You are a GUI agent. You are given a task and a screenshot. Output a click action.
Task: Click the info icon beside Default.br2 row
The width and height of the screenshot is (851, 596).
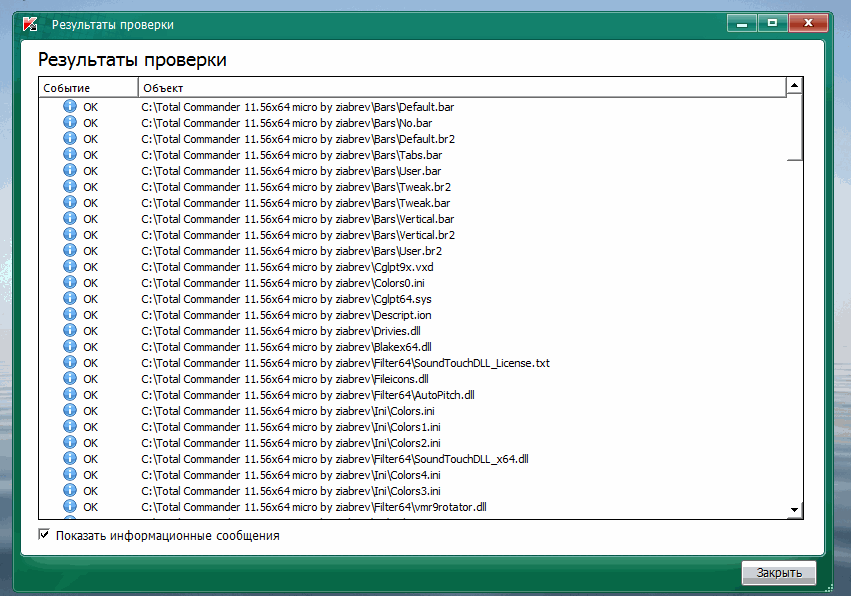[70, 138]
